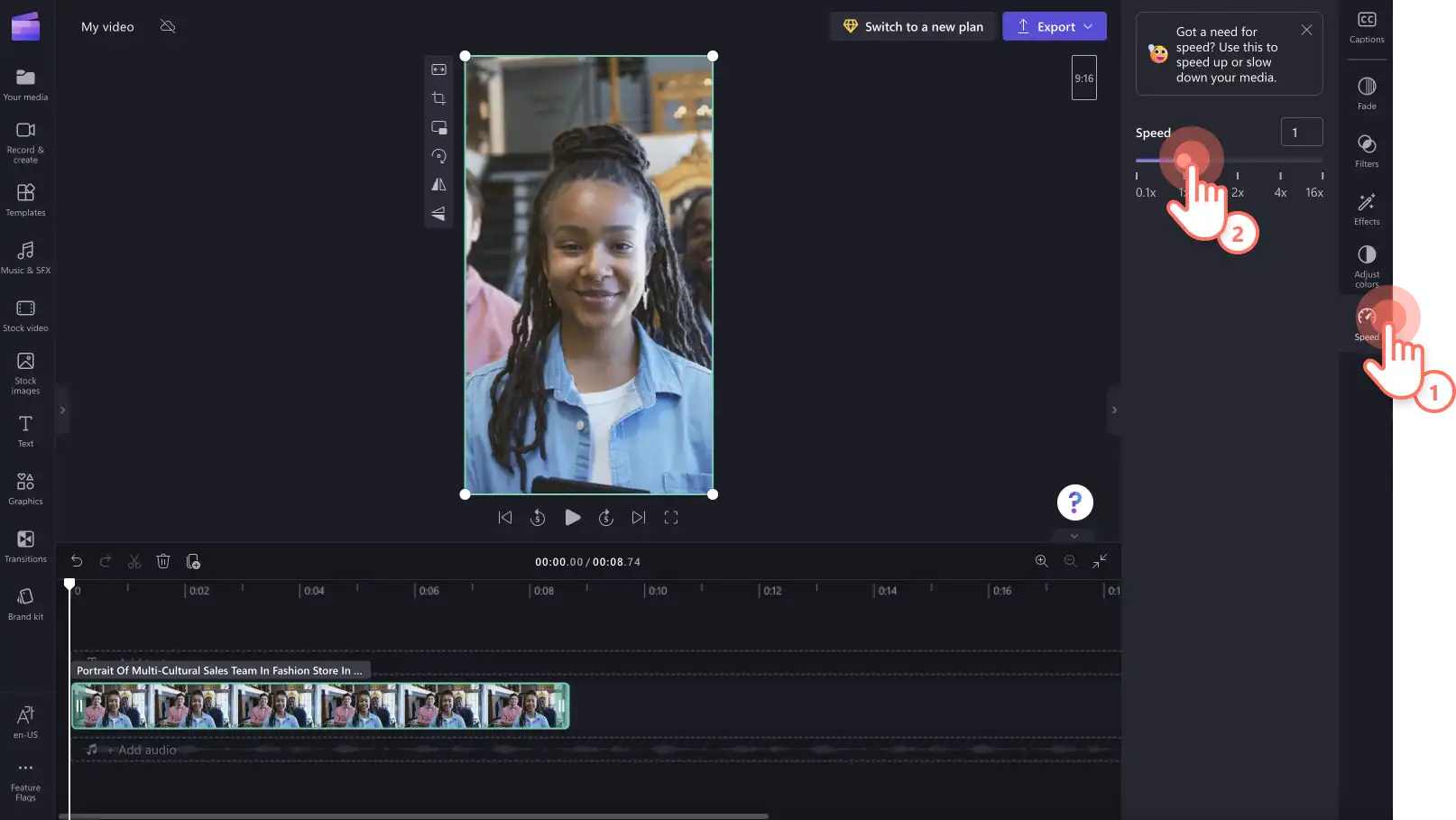Play the video preview
1456x820 pixels.
coord(572,517)
